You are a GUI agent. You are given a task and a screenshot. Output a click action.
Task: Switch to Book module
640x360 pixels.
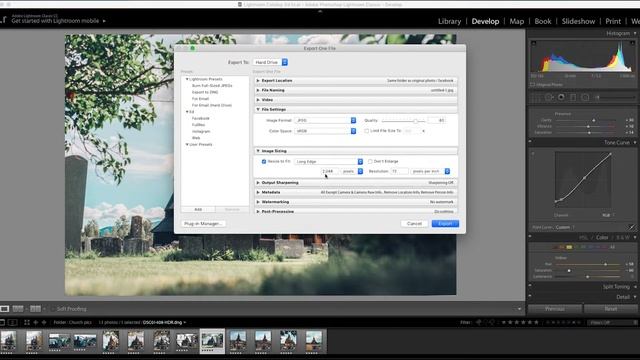point(543,21)
